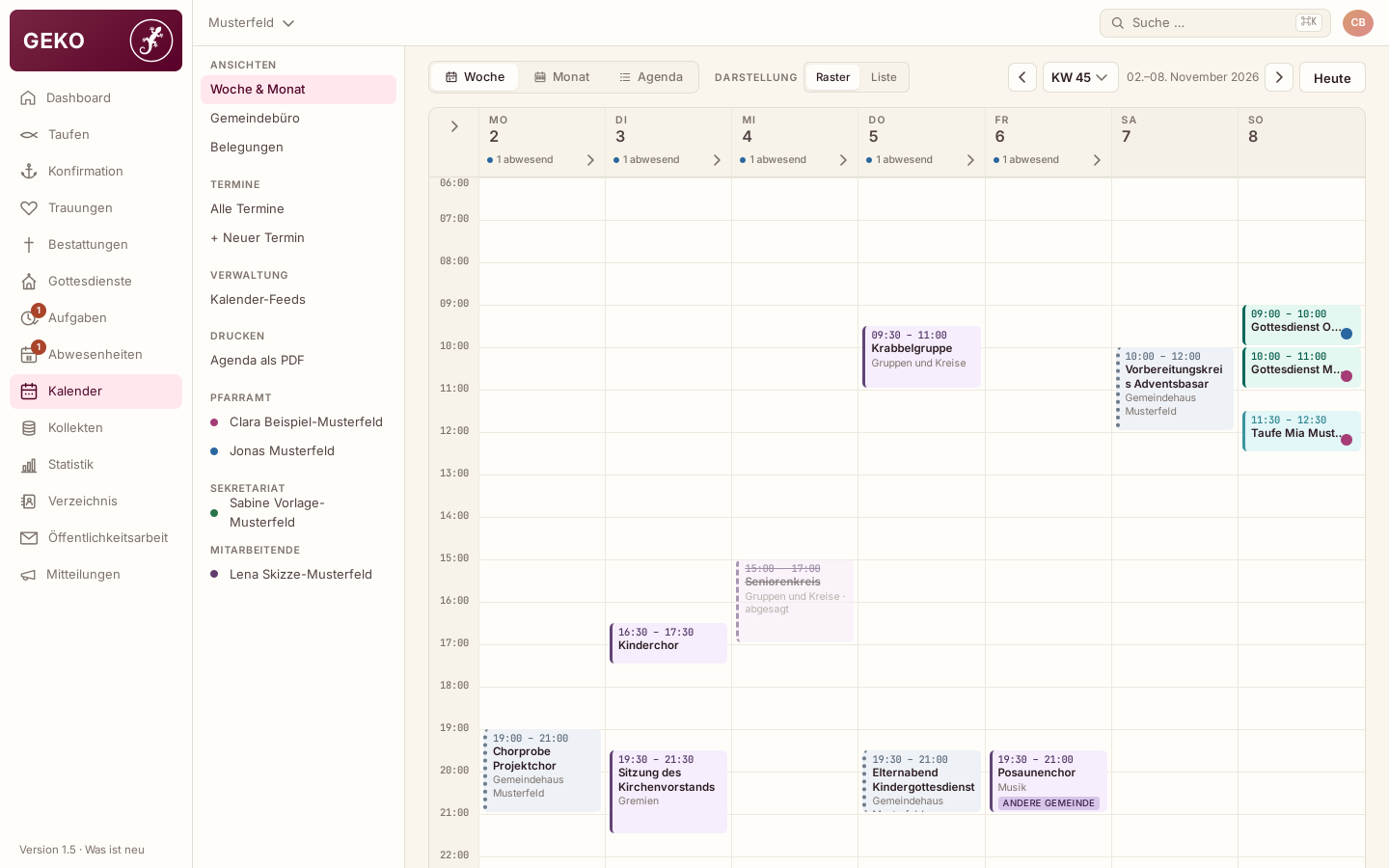Screen dimensions: 1389x868
Task: Click the Verzeichnis contacts icon
Action: (29, 501)
